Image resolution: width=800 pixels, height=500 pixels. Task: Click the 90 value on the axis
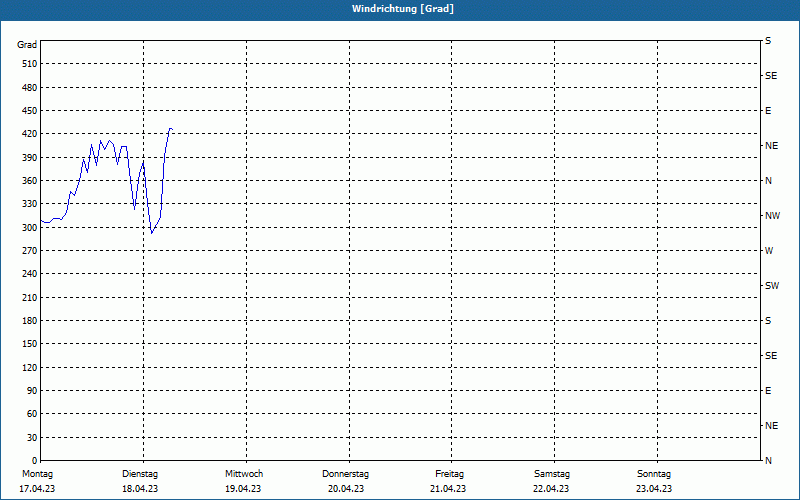click(x=32, y=391)
